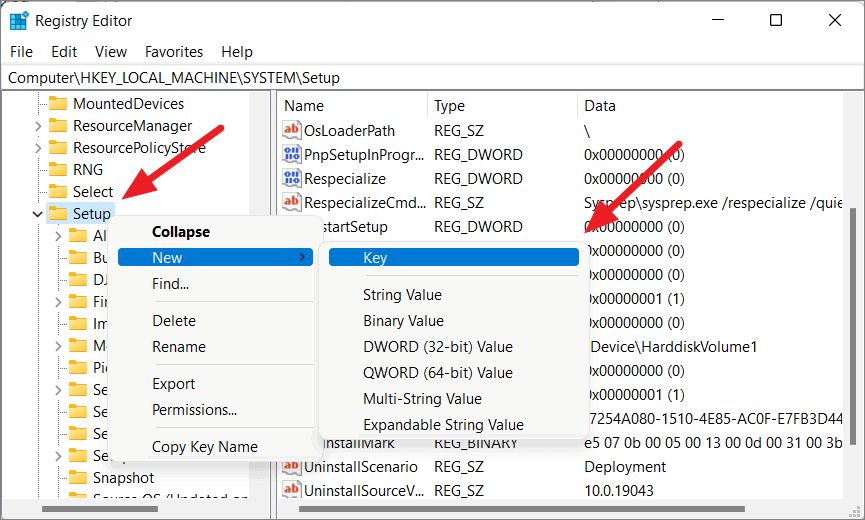Choose Collapse in the context menu
This screenshot has width=865, height=520.
pyautogui.click(x=181, y=232)
